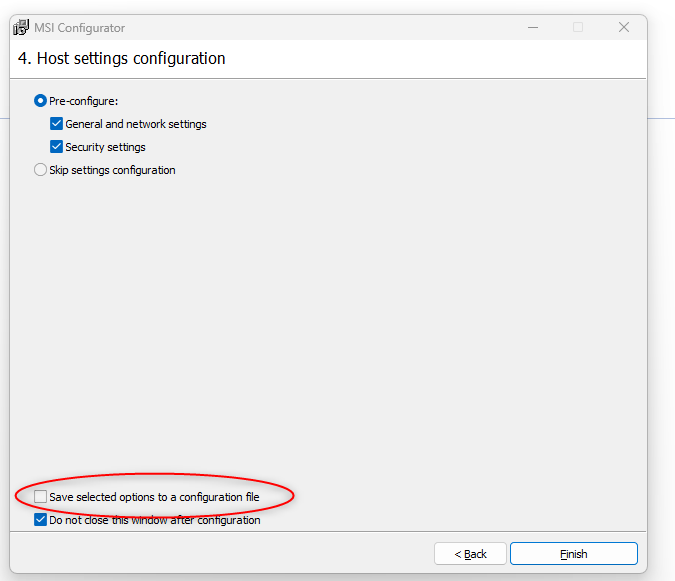Choose Skip settings configuration option
The image size is (675, 581).
[40, 170]
